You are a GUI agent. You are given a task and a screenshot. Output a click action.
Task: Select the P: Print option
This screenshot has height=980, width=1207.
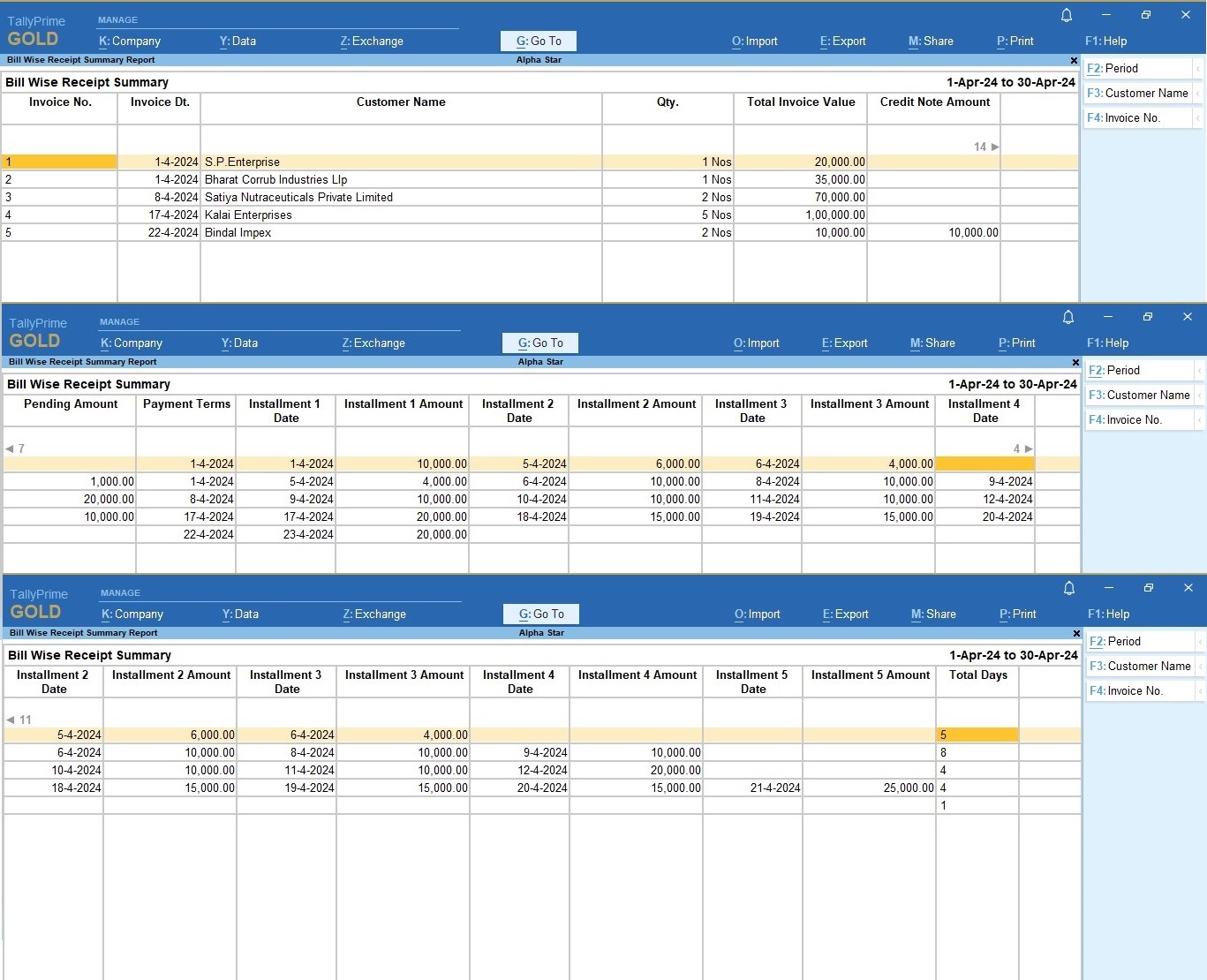(x=1015, y=41)
